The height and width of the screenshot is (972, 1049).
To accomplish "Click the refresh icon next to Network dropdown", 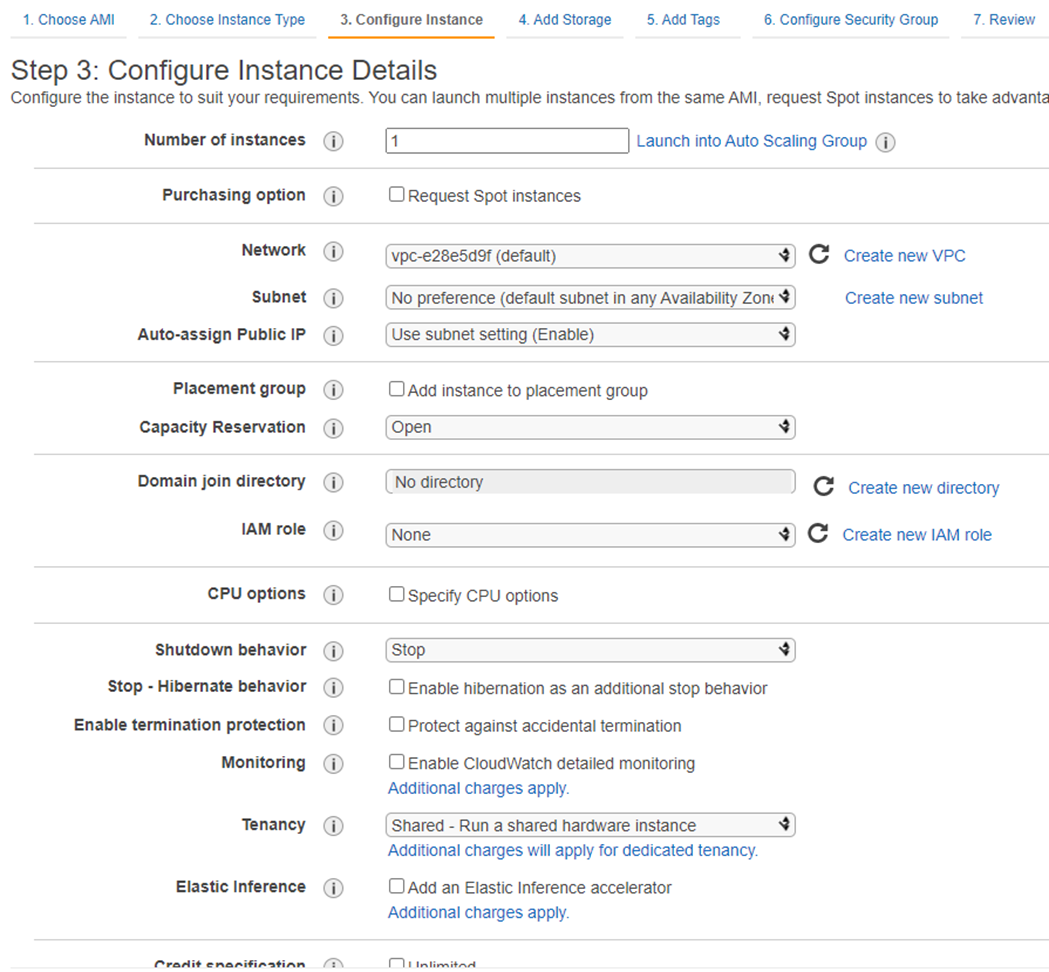I will (x=818, y=255).
